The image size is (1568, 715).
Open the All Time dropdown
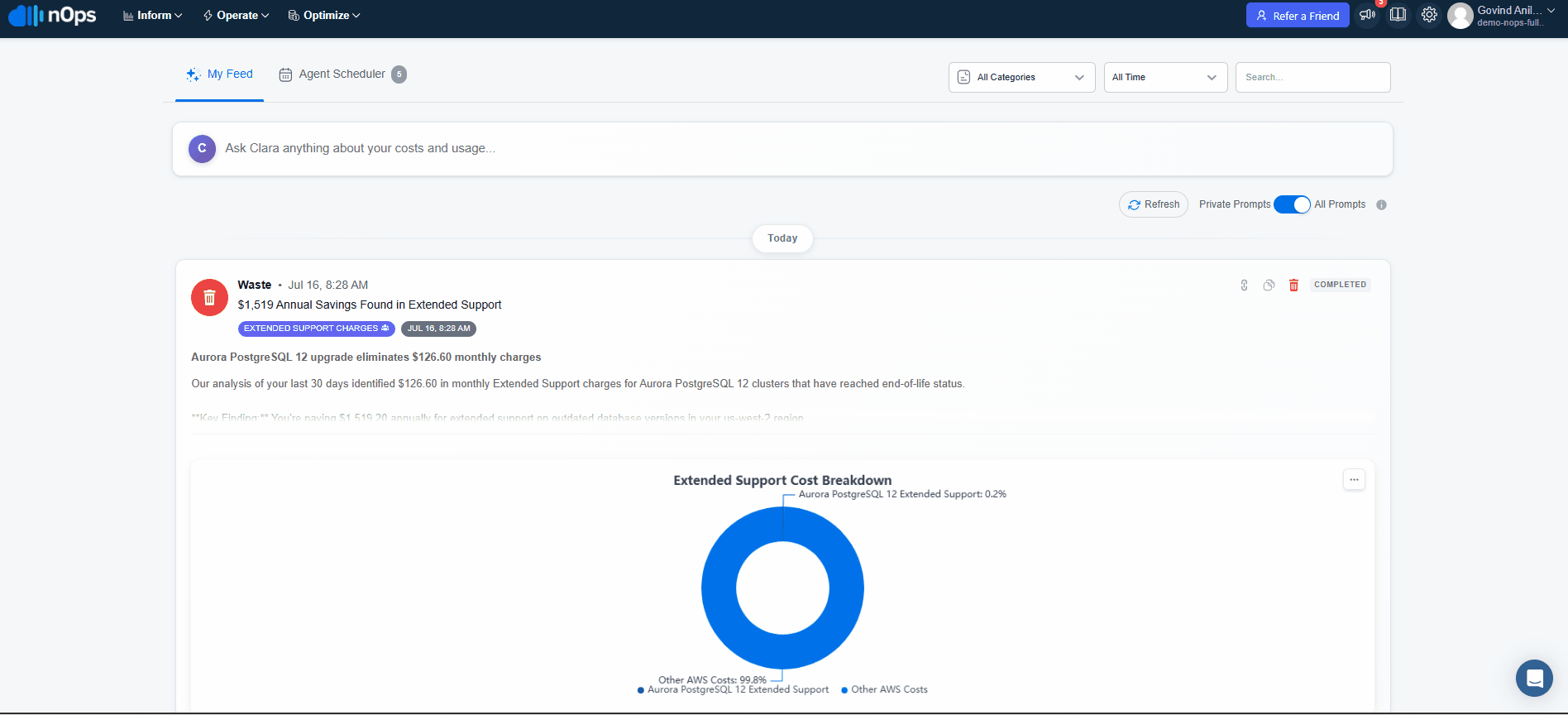tap(1165, 77)
